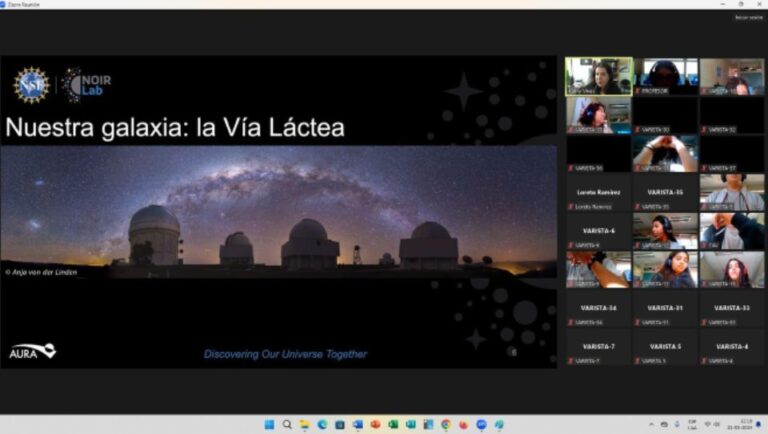Open the Windows Start menu

[x=269, y=424]
